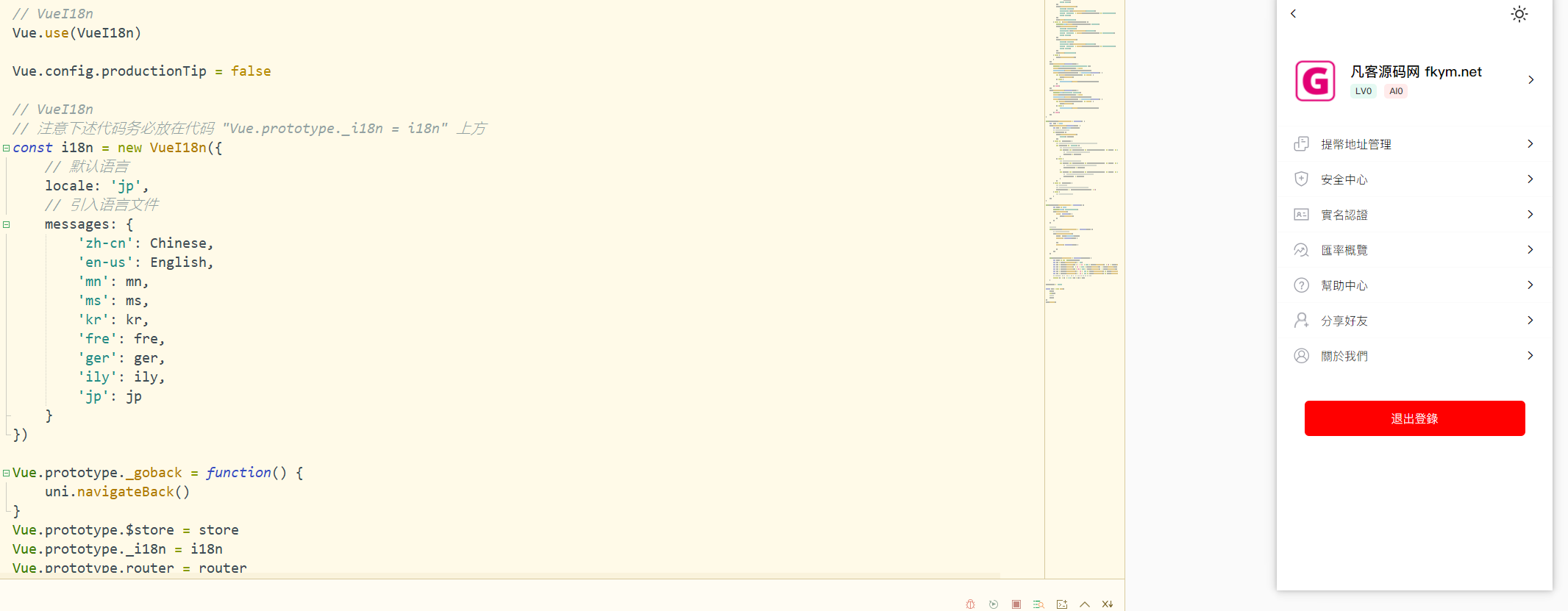Click the pink G profile avatar
The width and height of the screenshot is (1568, 611).
coord(1315,81)
